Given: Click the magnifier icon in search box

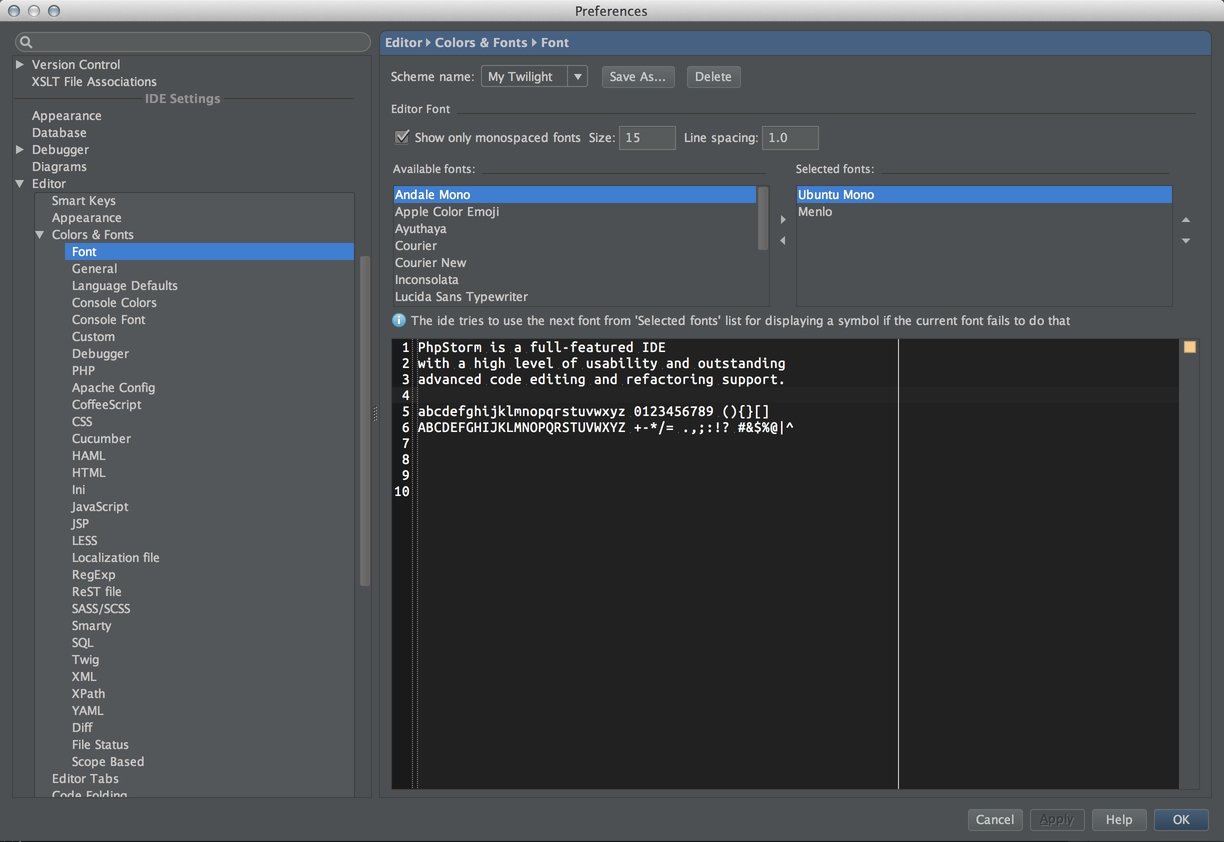Looking at the screenshot, I should click(27, 42).
